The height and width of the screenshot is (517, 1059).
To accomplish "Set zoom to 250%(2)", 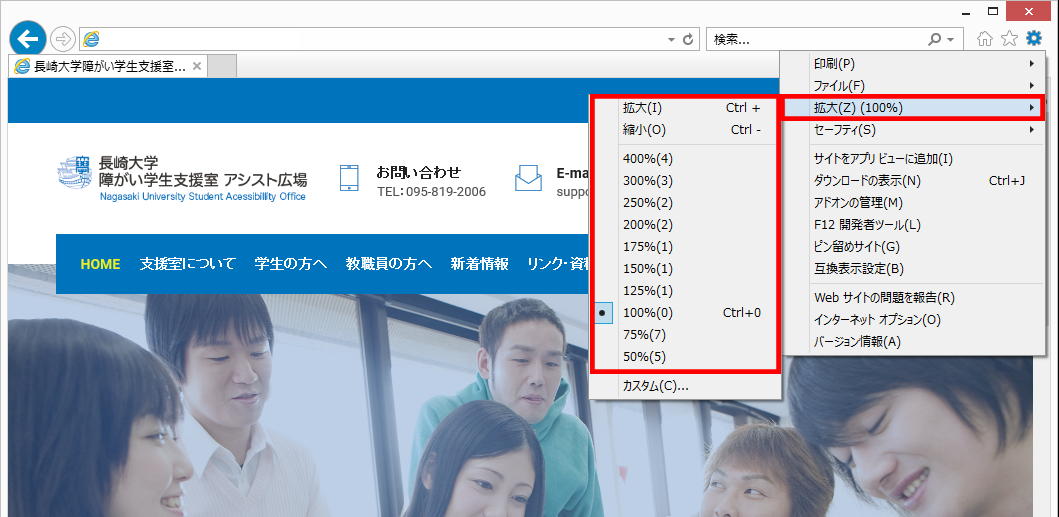I will click(685, 203).
